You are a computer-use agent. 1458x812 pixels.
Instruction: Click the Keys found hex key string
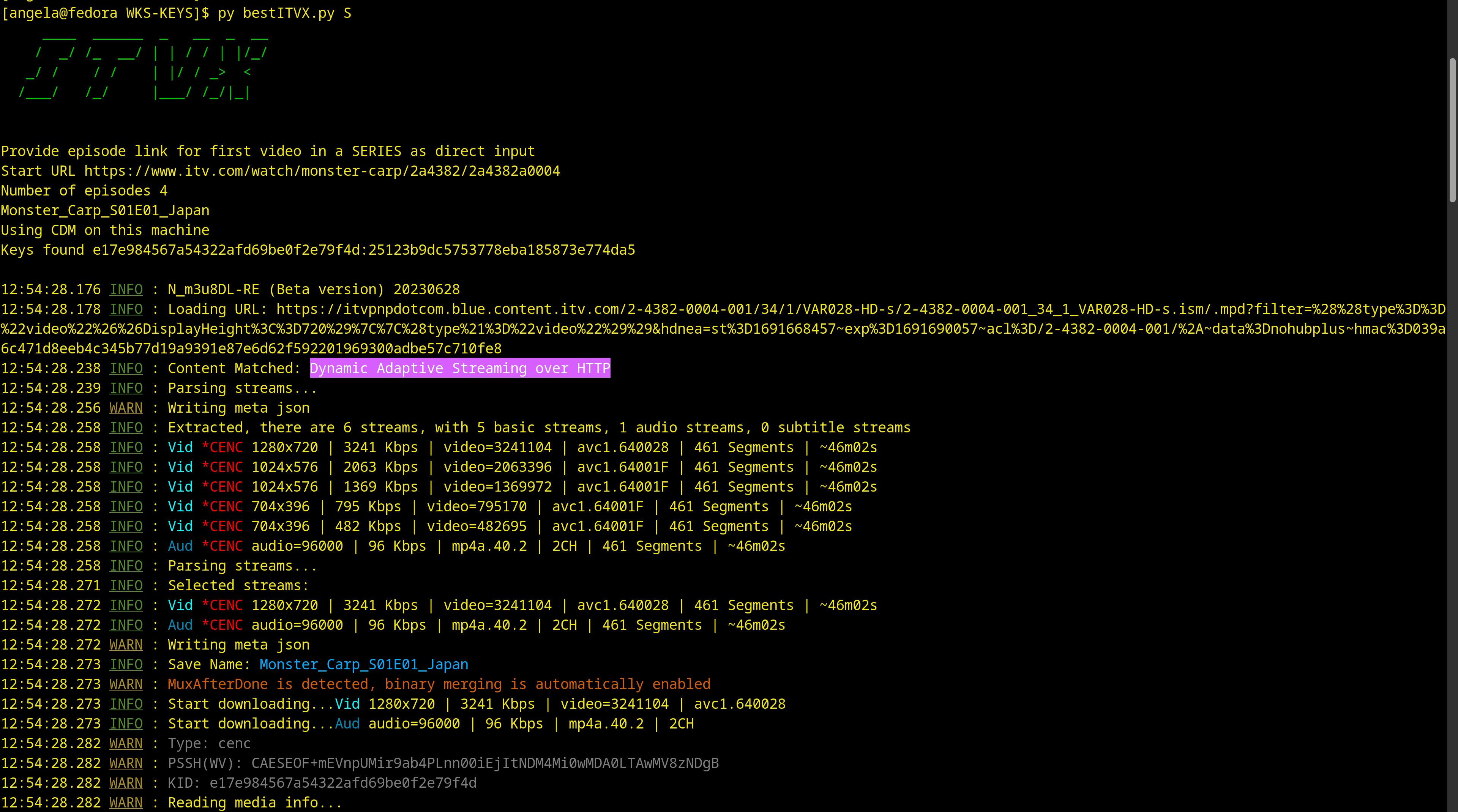pos(363,250)
